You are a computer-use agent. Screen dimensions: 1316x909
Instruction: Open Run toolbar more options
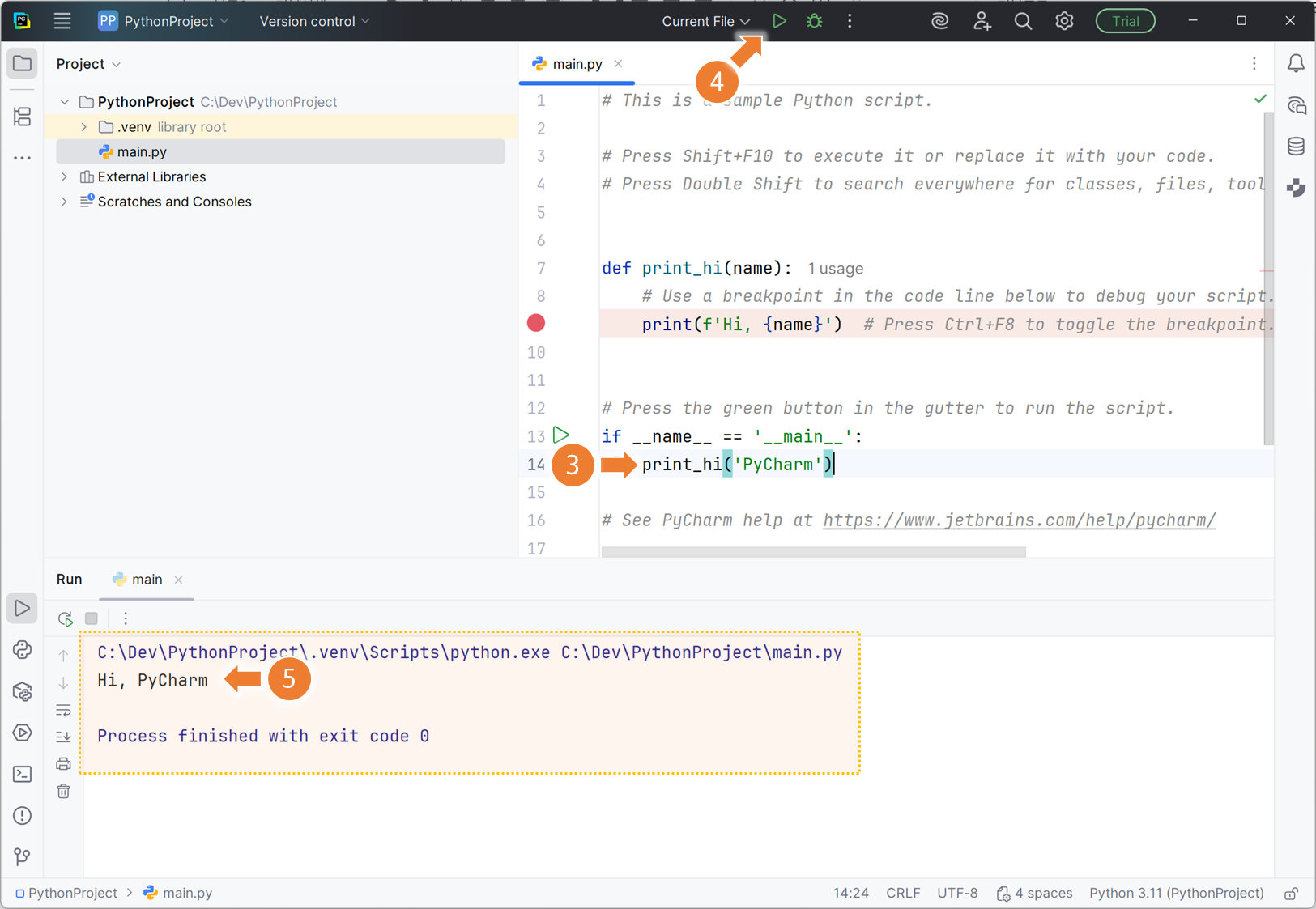[x=126, y=618]
